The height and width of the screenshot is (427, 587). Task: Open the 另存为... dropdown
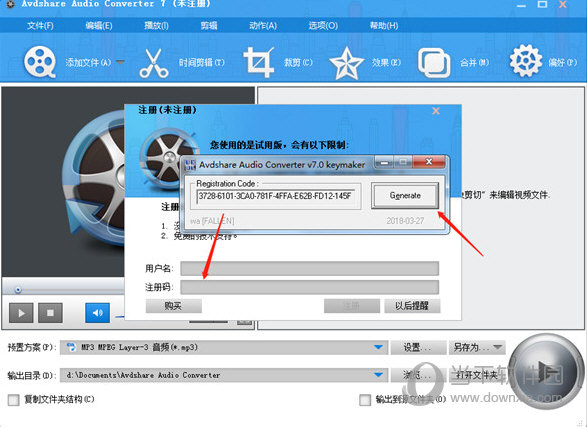pos(477,348)
